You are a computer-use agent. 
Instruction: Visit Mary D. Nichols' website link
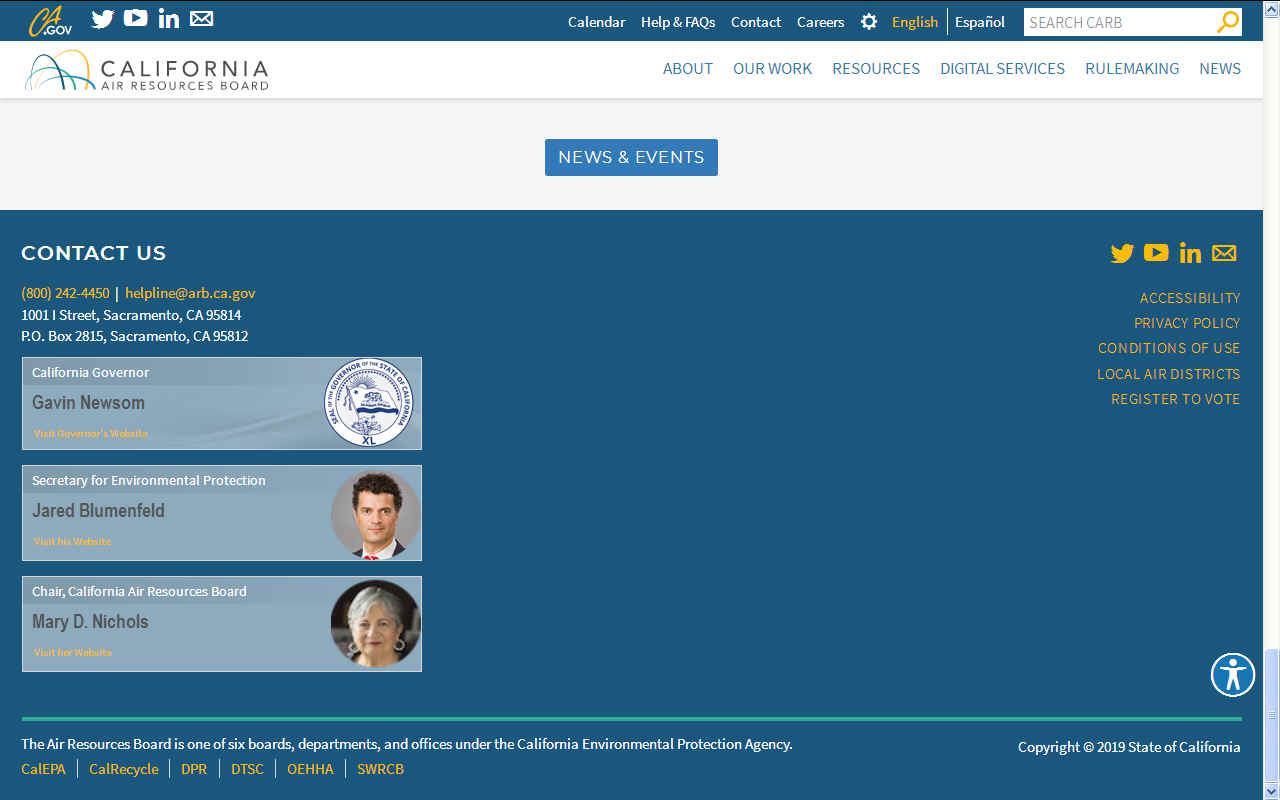[x=73, y=652]
